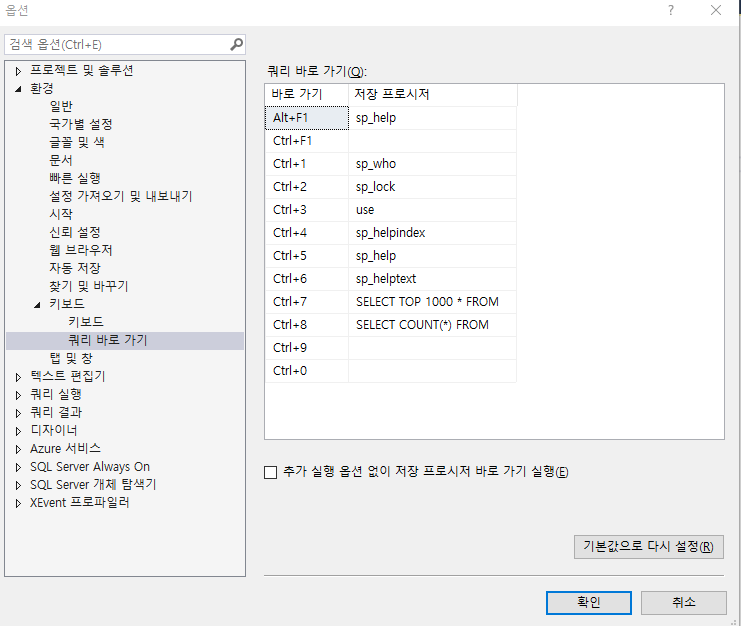Click sp_help cell in Alt+F1 row
This screenshot has width=741, height=626.
(x=432, y=118)
